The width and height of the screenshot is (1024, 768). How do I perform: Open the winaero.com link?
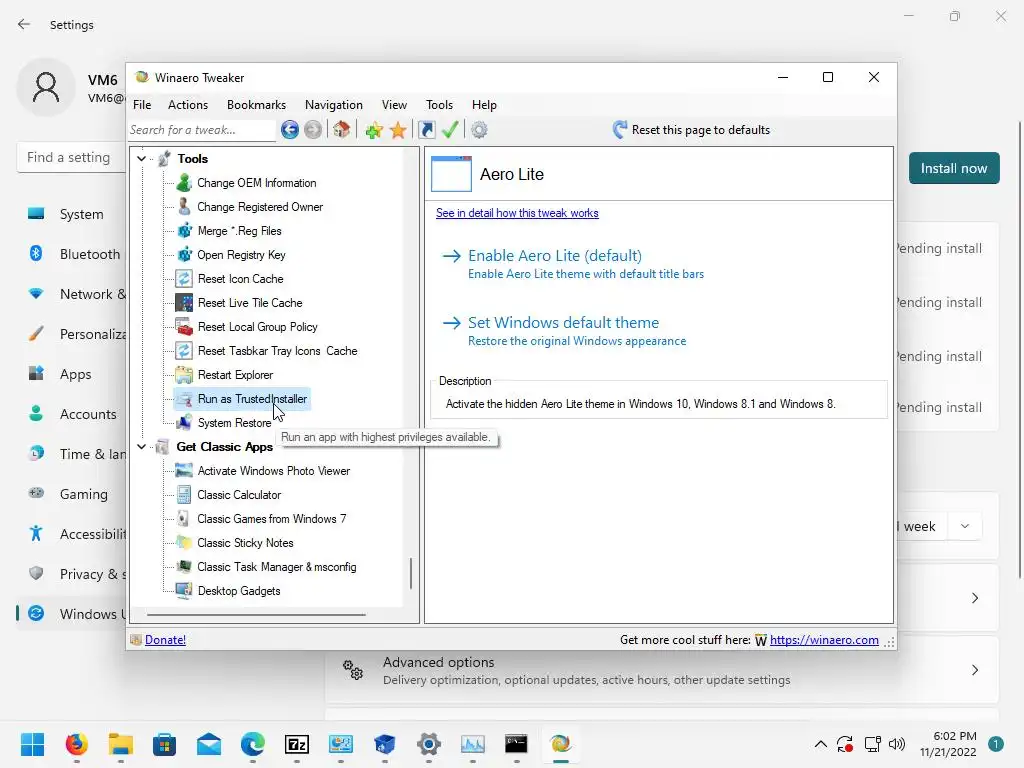tap(824, 640)
